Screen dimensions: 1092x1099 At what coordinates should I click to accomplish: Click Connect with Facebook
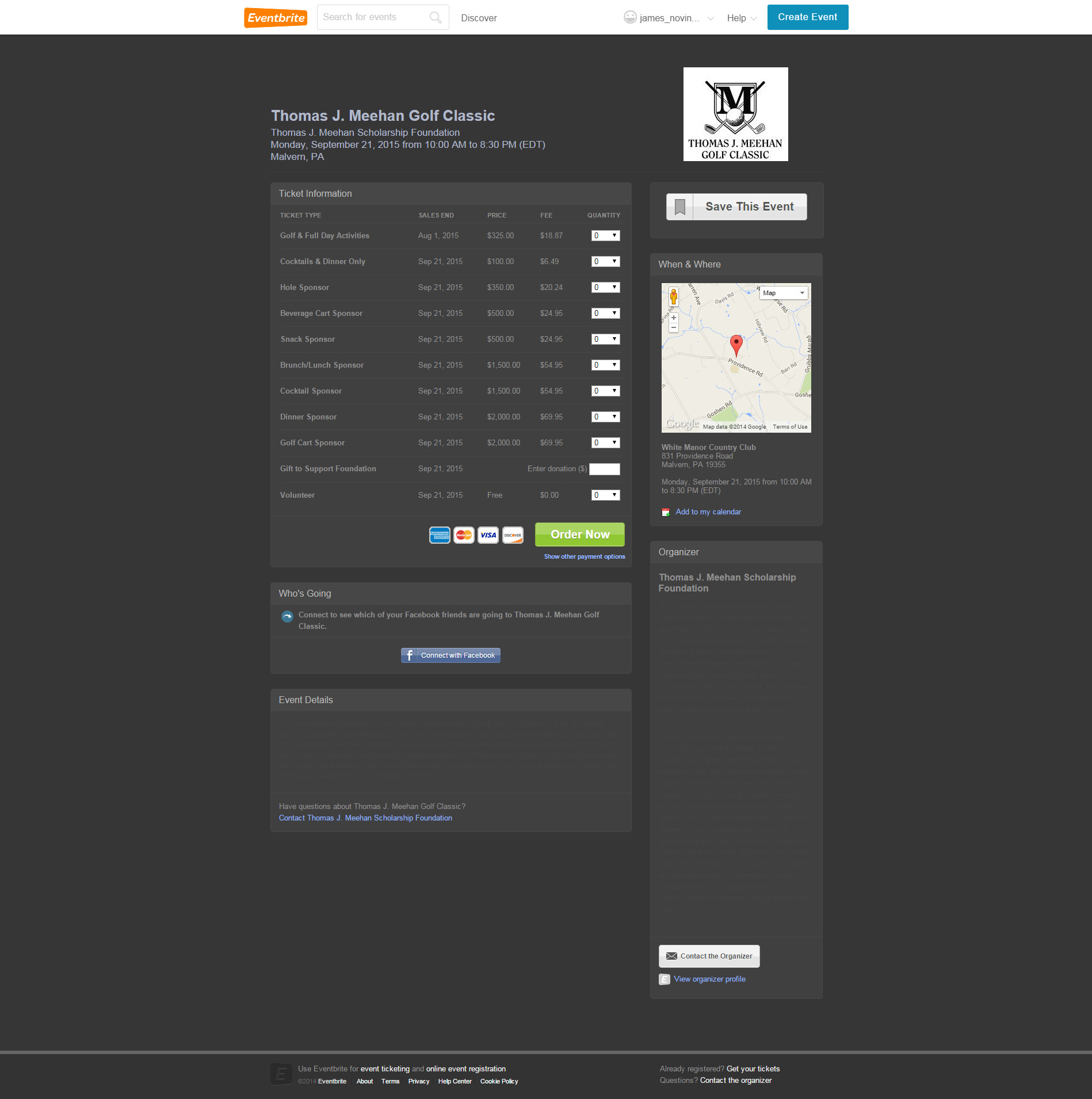[x=450, y=655]
